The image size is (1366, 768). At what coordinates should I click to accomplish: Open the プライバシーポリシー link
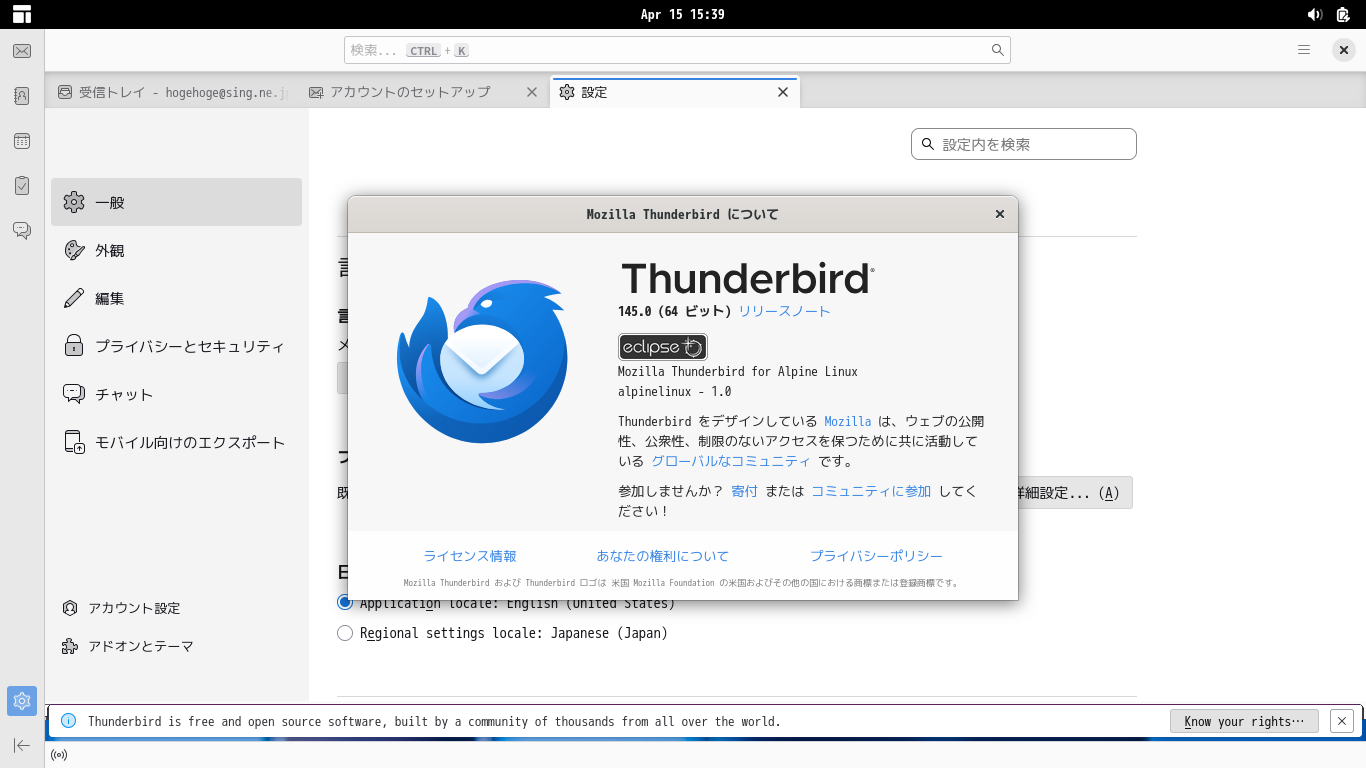pos(876,556)
